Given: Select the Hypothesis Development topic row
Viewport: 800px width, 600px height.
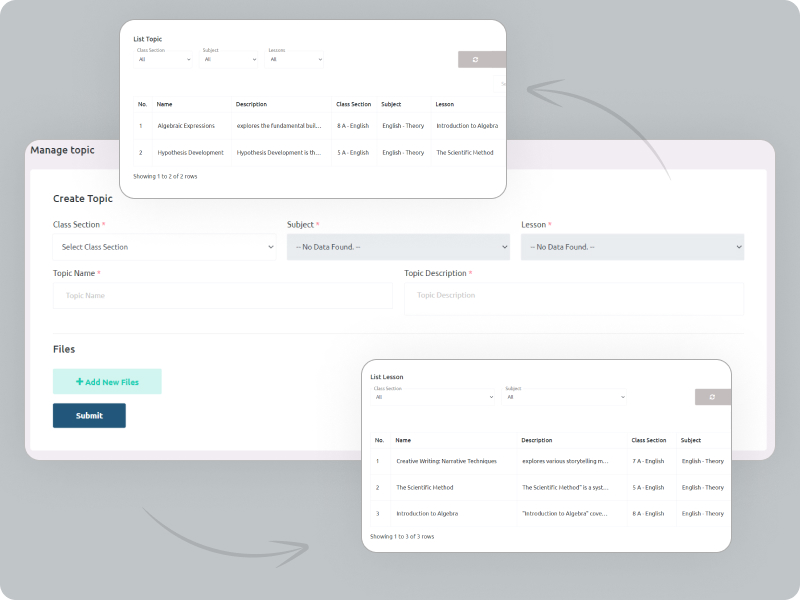Looking at the screenshot, I should coord(189,152).
